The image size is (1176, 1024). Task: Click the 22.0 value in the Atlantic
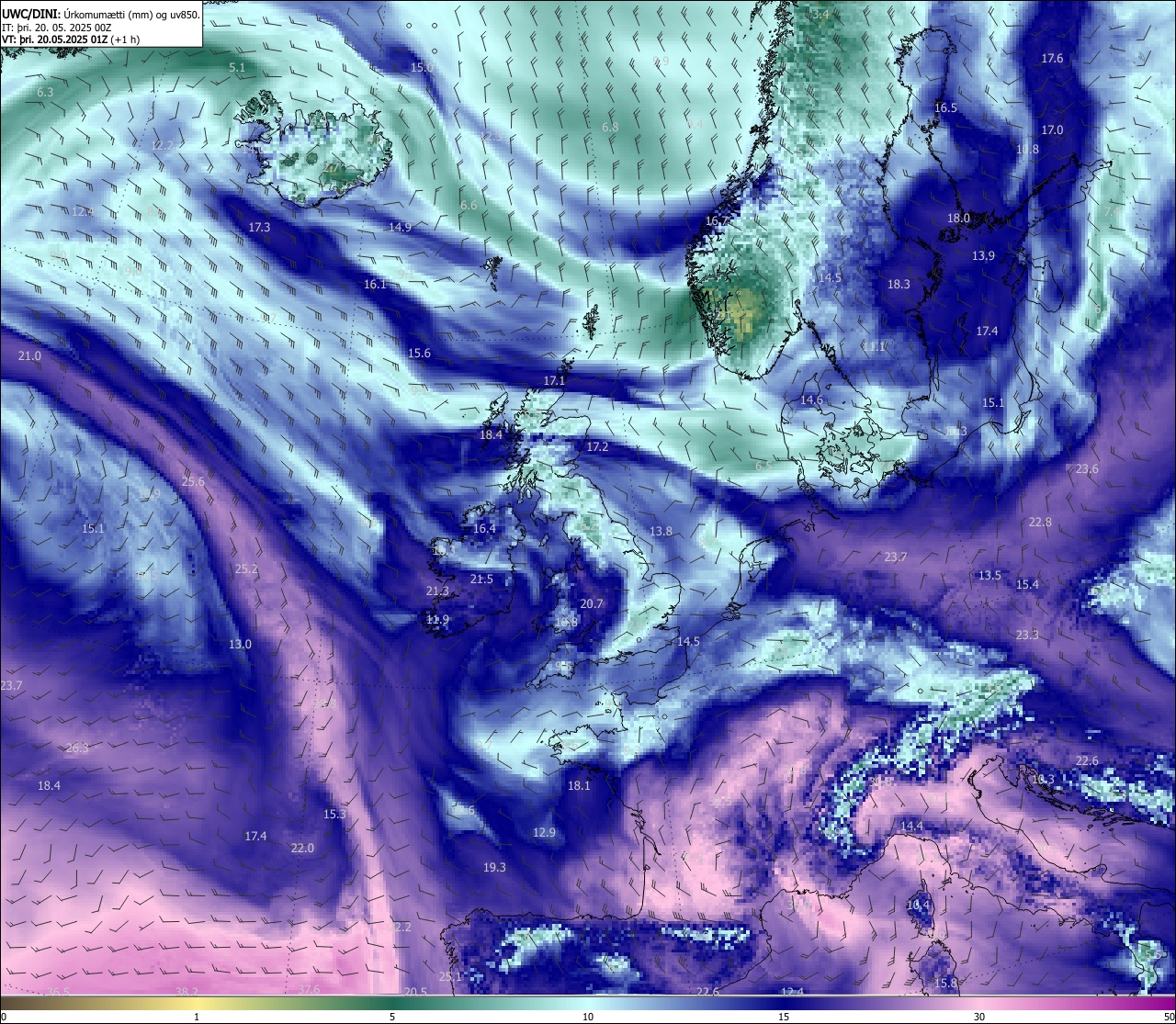point(302,849)
